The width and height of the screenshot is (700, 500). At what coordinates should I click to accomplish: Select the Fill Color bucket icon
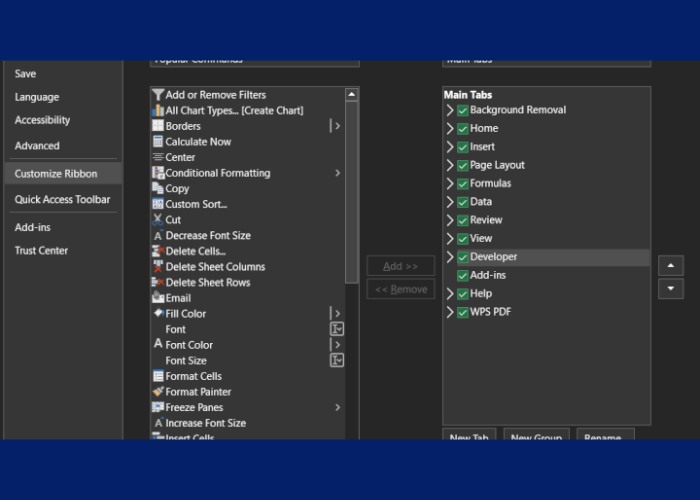[158, 313]
